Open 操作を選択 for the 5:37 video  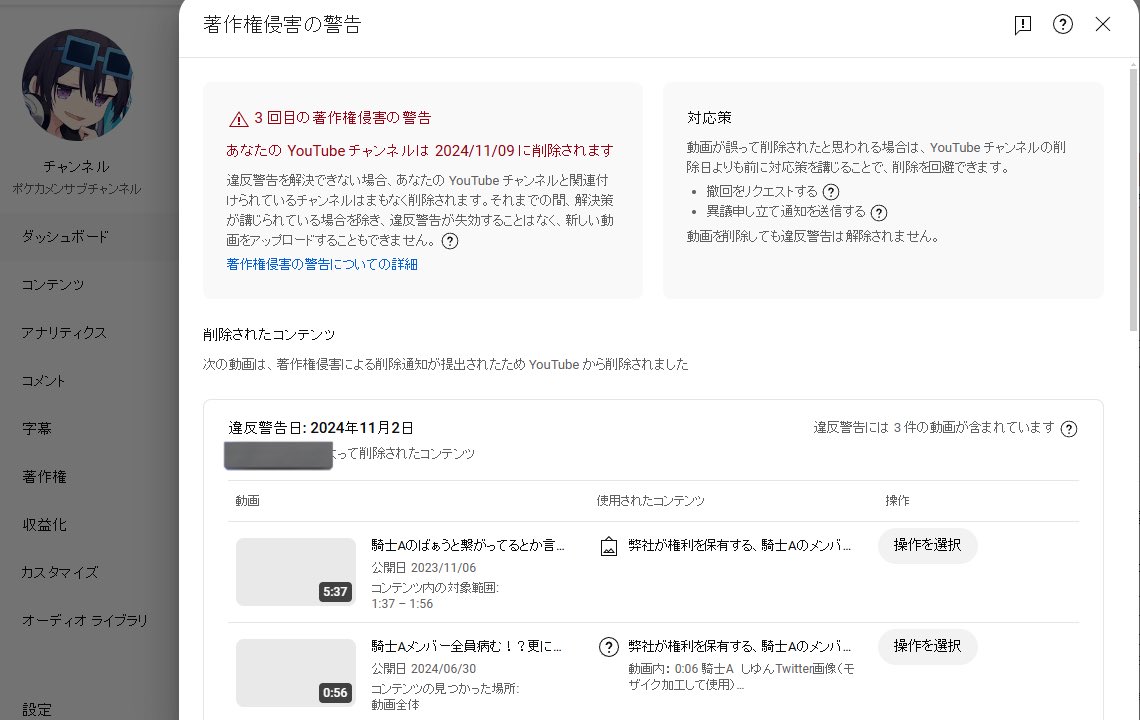[927, 545]
